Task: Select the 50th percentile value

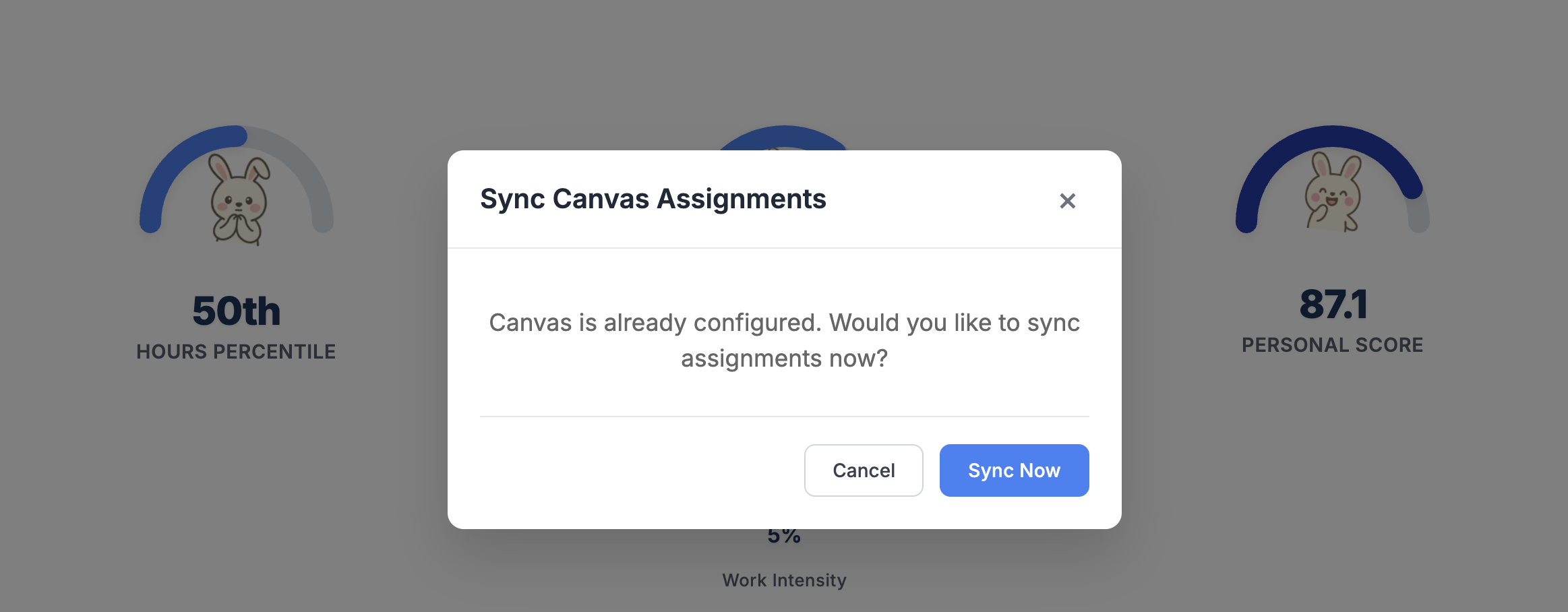Action: [x=236, y=311]
